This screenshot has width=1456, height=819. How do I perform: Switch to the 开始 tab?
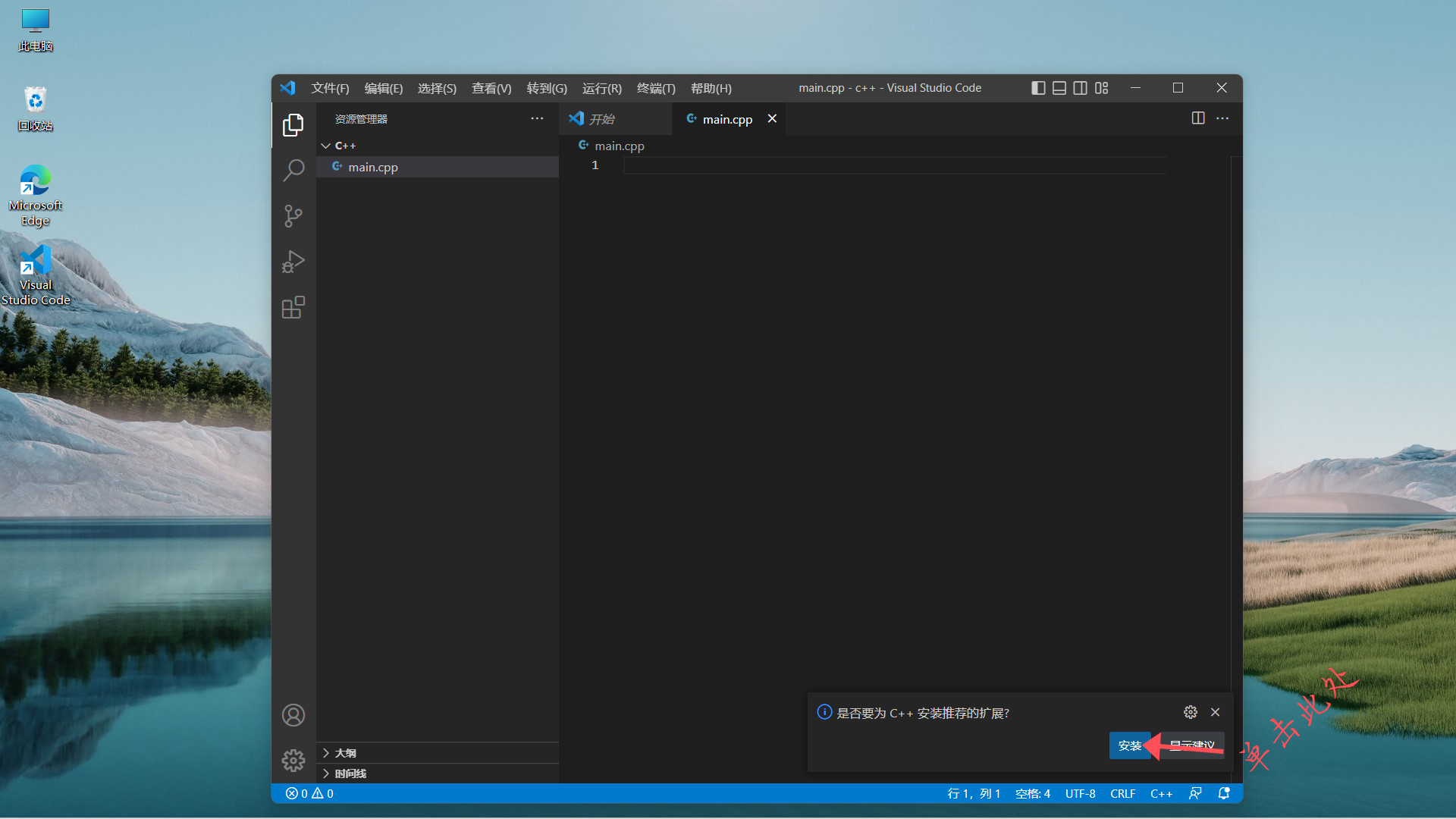(602, 119)
